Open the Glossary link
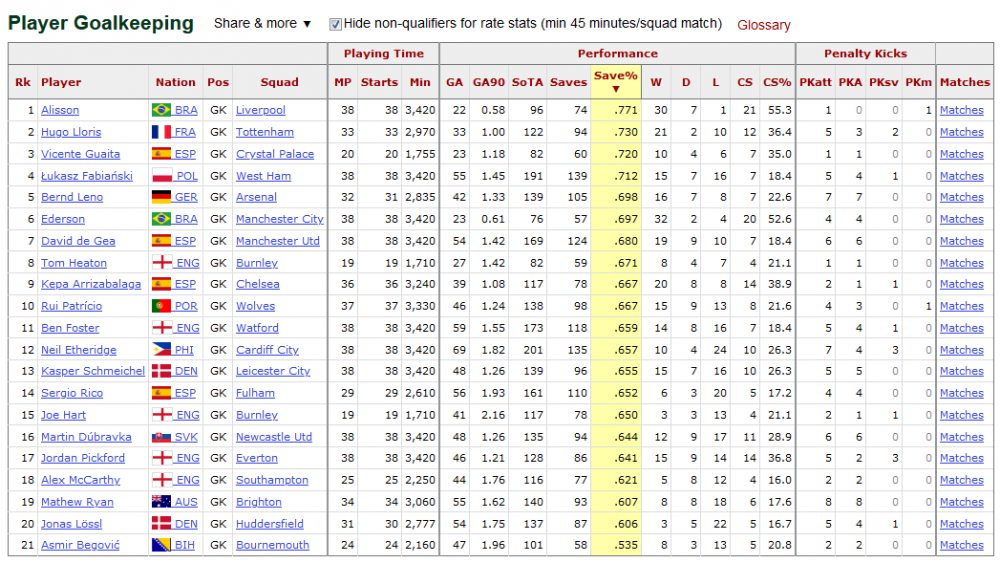Screen dimensions: 1000x563 [x=763, y=25]
